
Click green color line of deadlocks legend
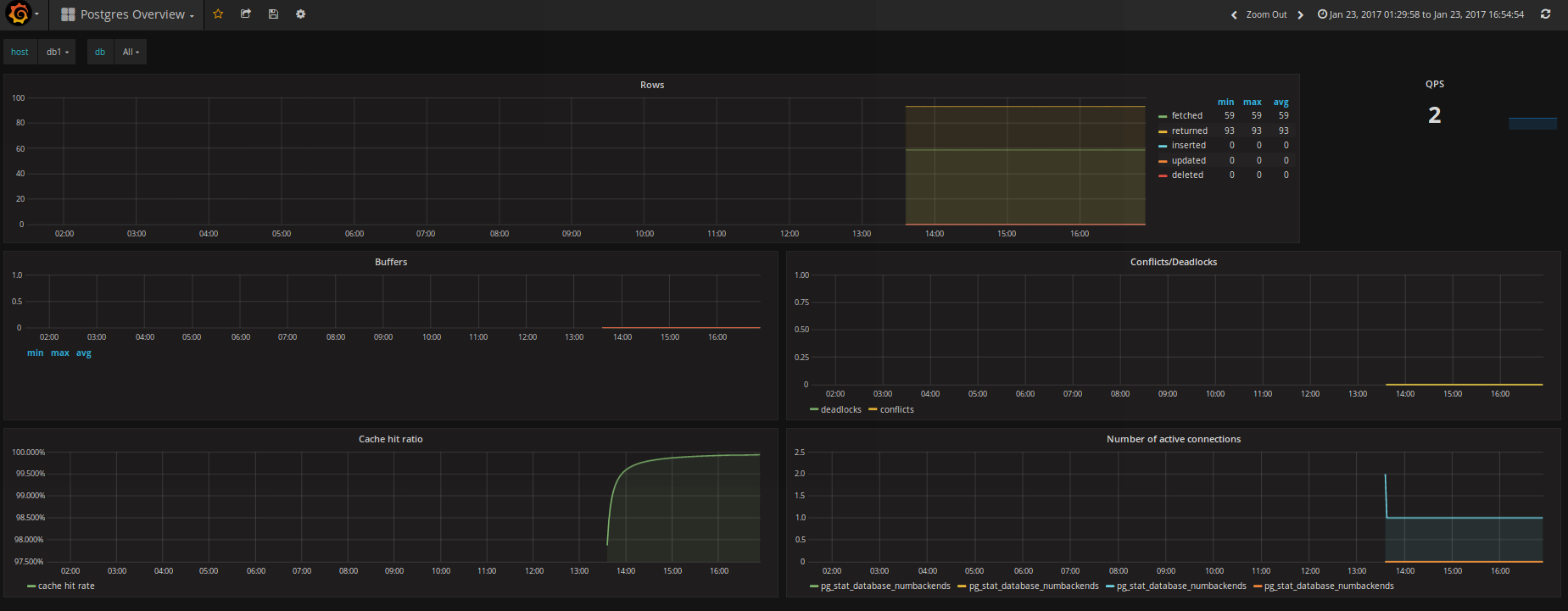click(814, 410)
